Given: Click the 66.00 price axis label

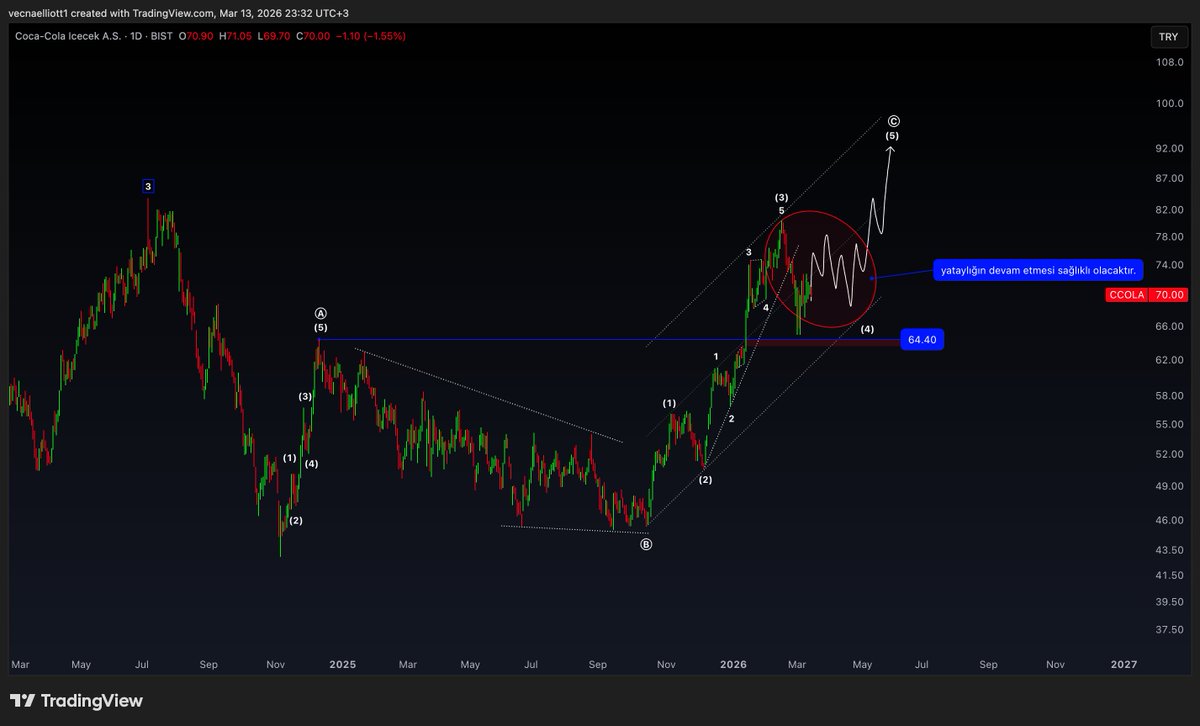Looking at the screenshot, I should pyautogui.click(x=1169, y=326).
